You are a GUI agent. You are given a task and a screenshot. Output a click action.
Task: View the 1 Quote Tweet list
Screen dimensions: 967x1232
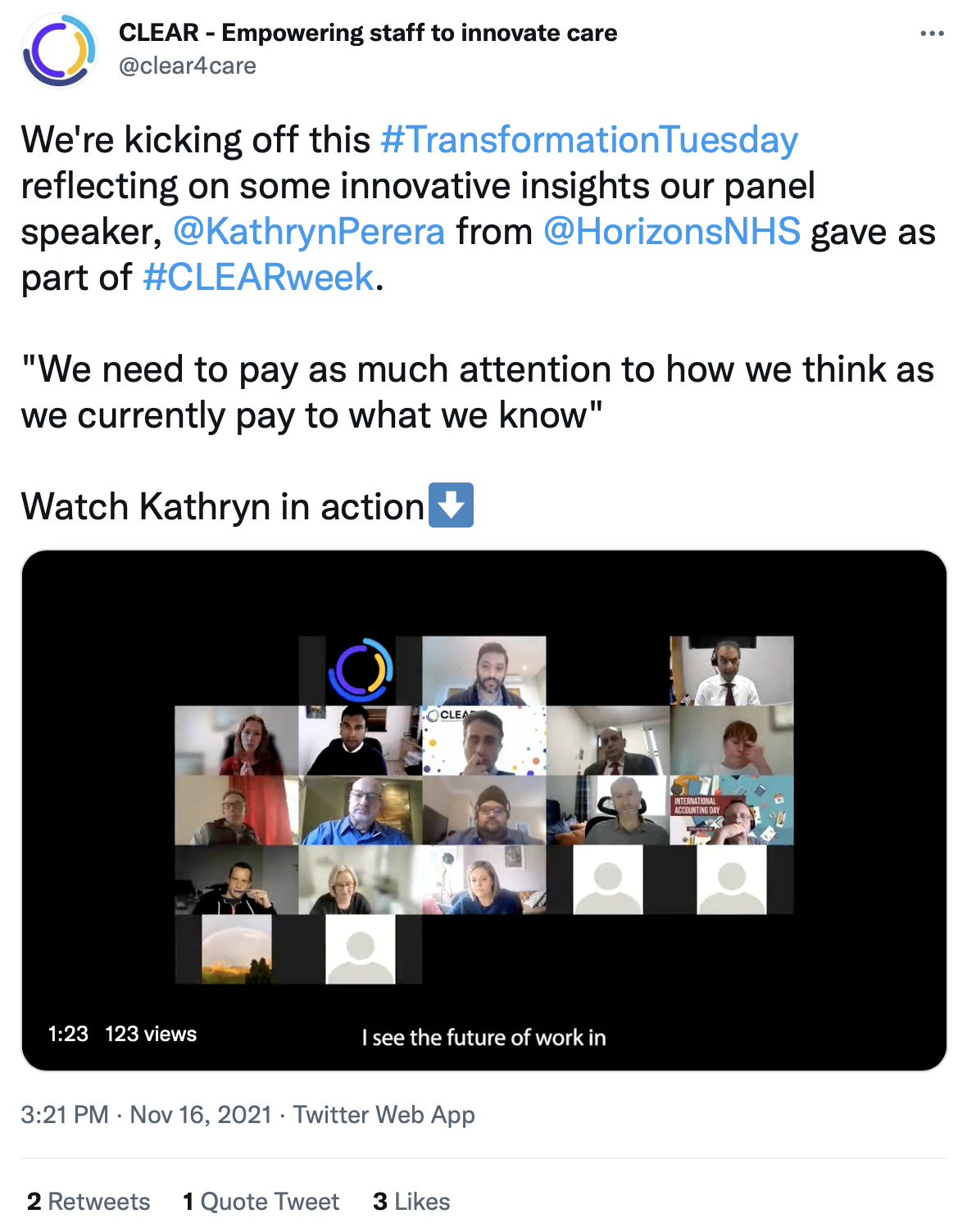(261, 1202)
